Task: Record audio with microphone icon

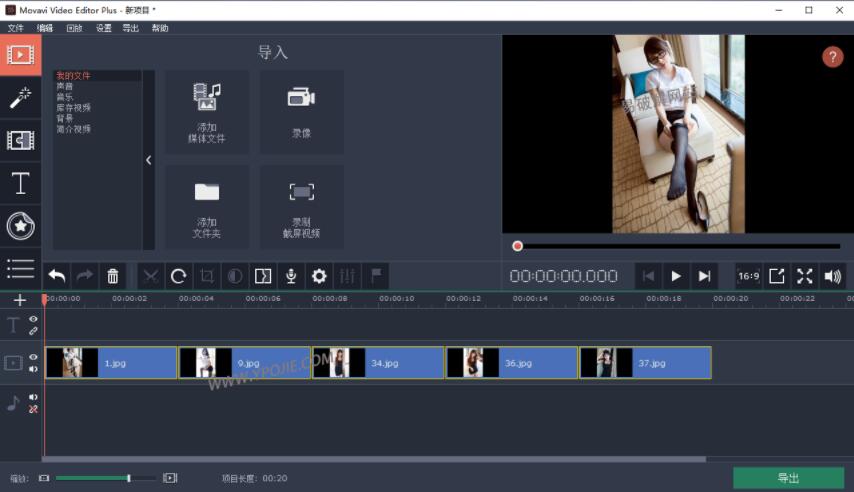Action: point(291,276)
